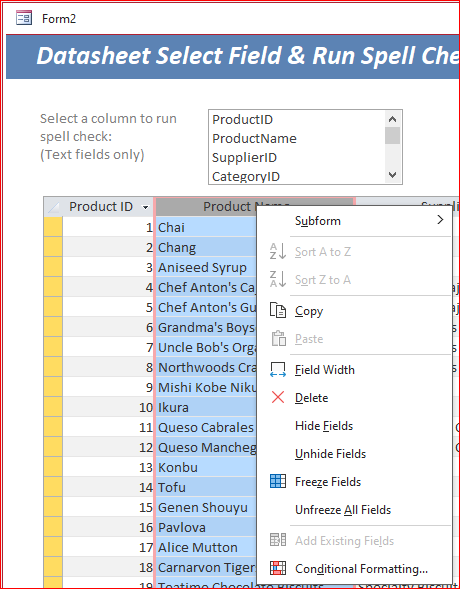Click the Copy icon in context menu
This screenshot has height=589, width=460.
click(x=278, y=311)
